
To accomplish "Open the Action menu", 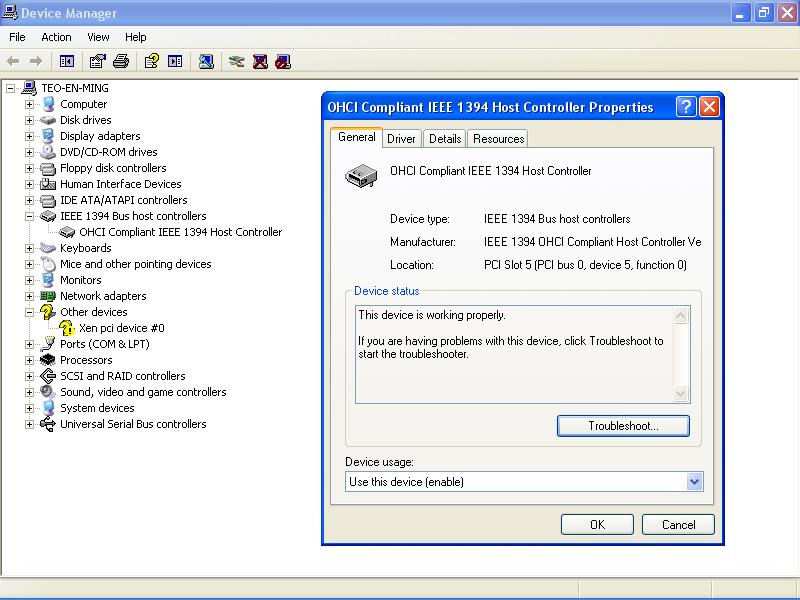I will [x=56, y=37].
